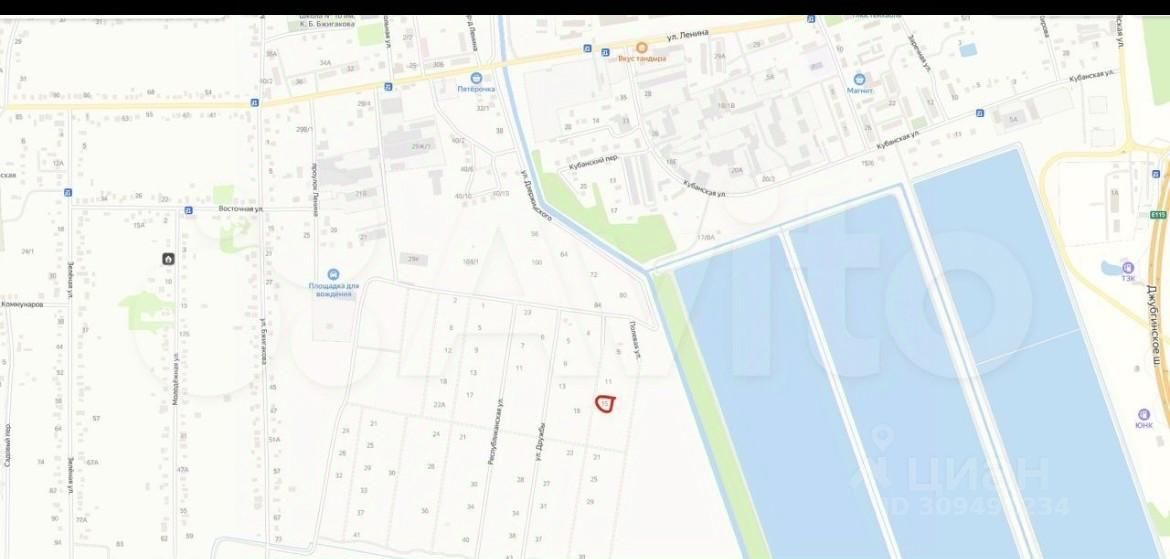Click the ТЗК purple shopping marker
1170x559 pixels.
click(1128, 267)
